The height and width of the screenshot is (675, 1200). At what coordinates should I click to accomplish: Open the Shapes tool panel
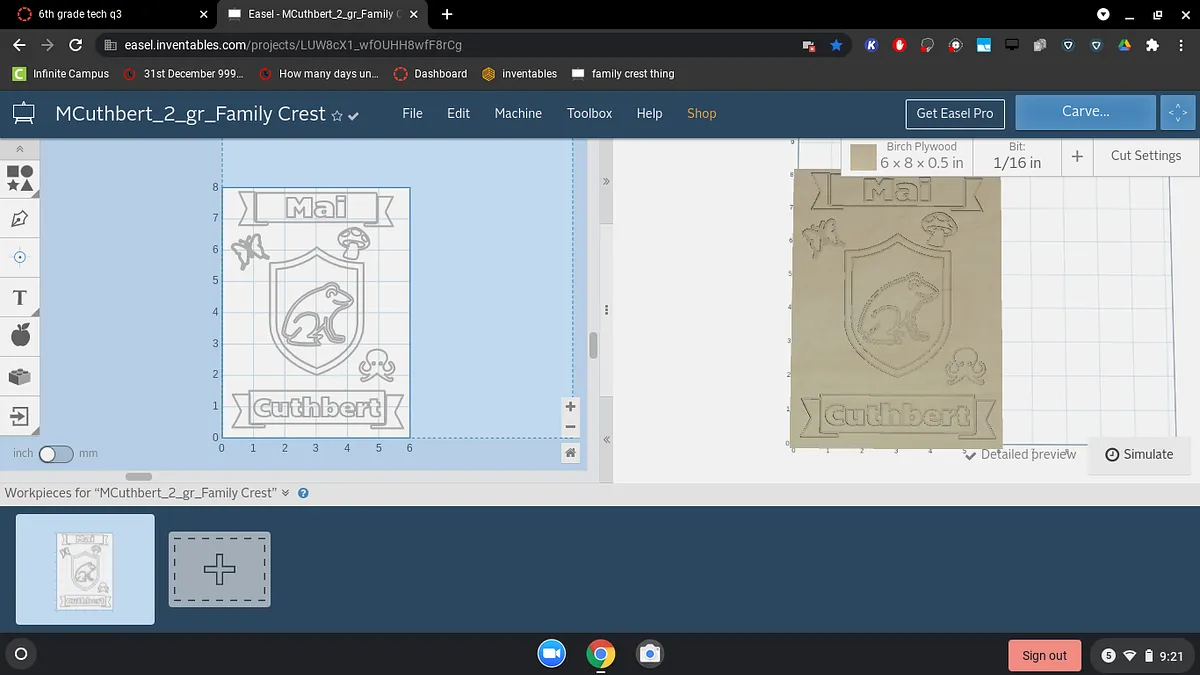click(x=20, y=178)
